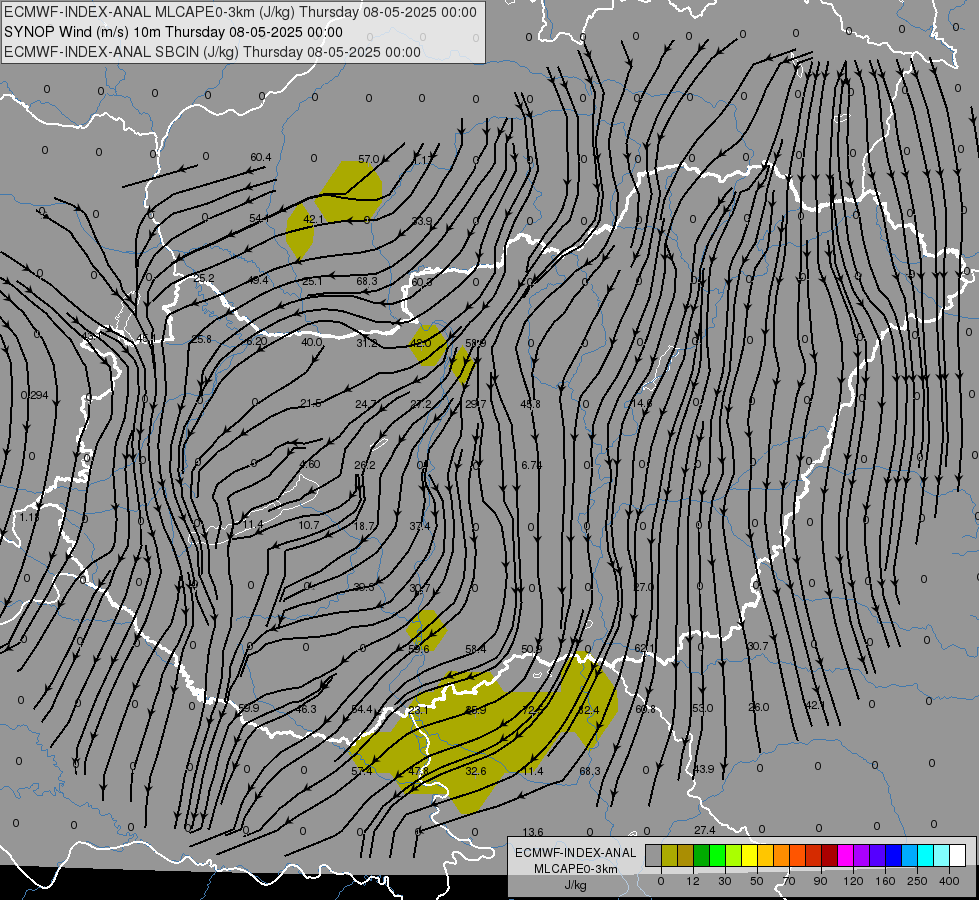Select the bright green legend swatch
Screen dimensions: 979x900
pos(717,856)
